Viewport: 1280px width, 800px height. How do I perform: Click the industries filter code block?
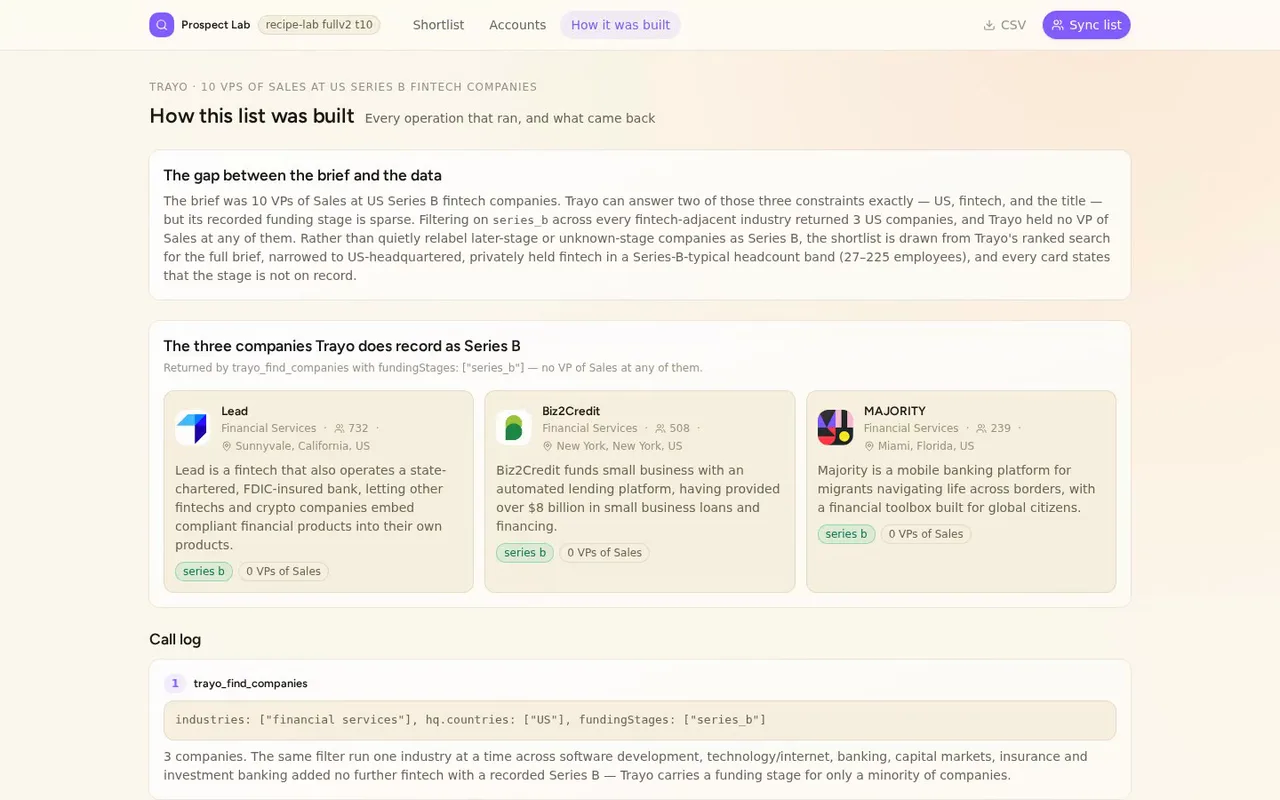640,720
